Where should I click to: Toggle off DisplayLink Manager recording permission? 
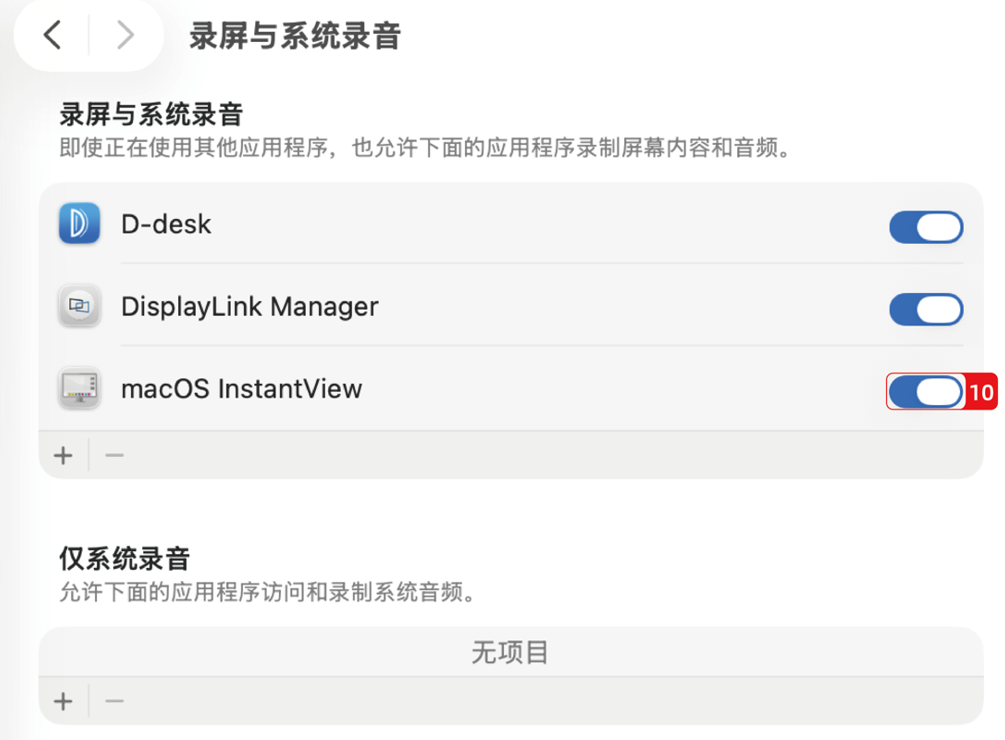click(926, 309)
